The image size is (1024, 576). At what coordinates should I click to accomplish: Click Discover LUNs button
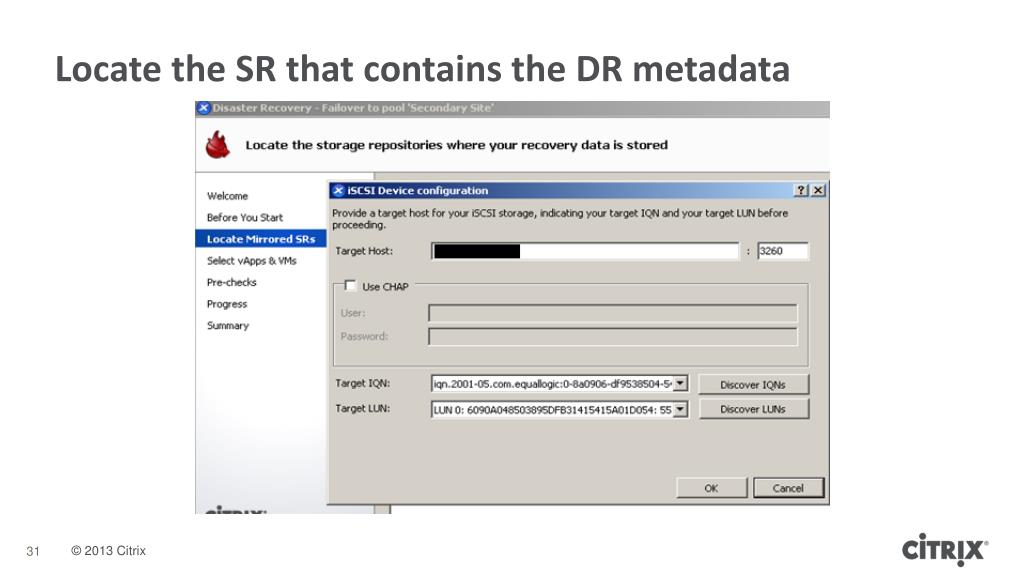[x=753, y=409]
